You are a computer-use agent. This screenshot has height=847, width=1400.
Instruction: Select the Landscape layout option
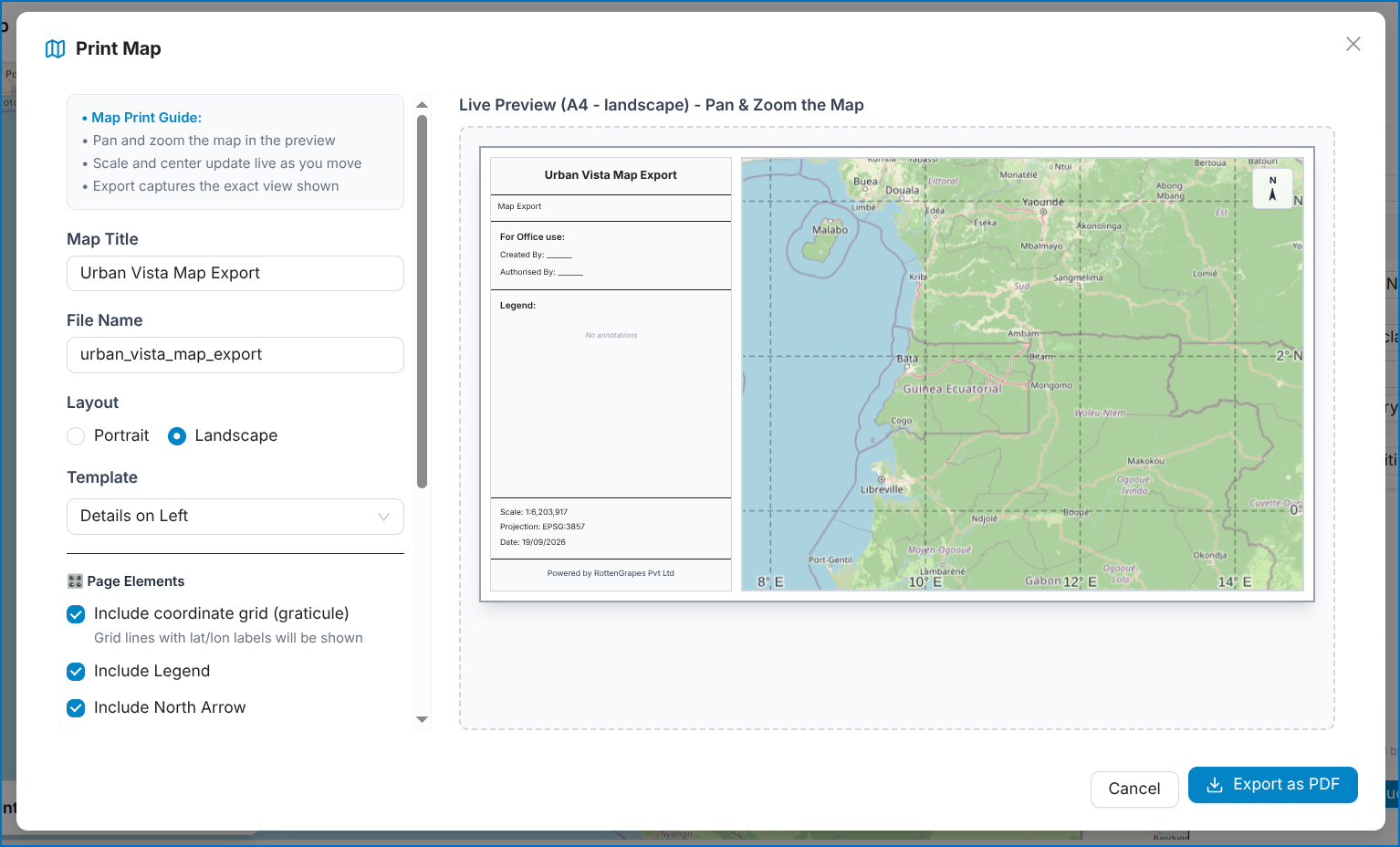pyautogui.click(x=177, y=436)
